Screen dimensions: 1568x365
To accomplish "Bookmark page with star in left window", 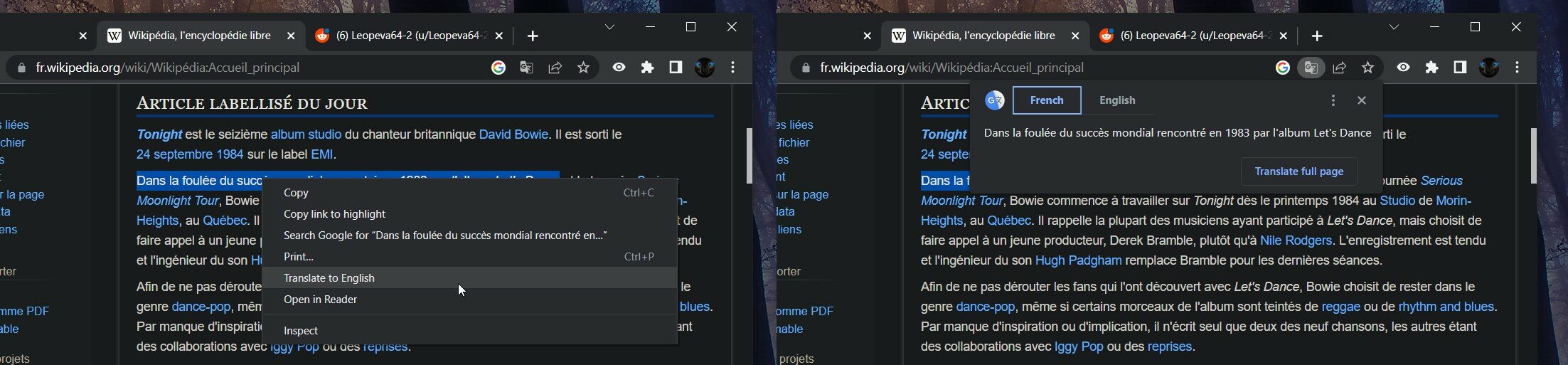I will (x=583, y=68).
